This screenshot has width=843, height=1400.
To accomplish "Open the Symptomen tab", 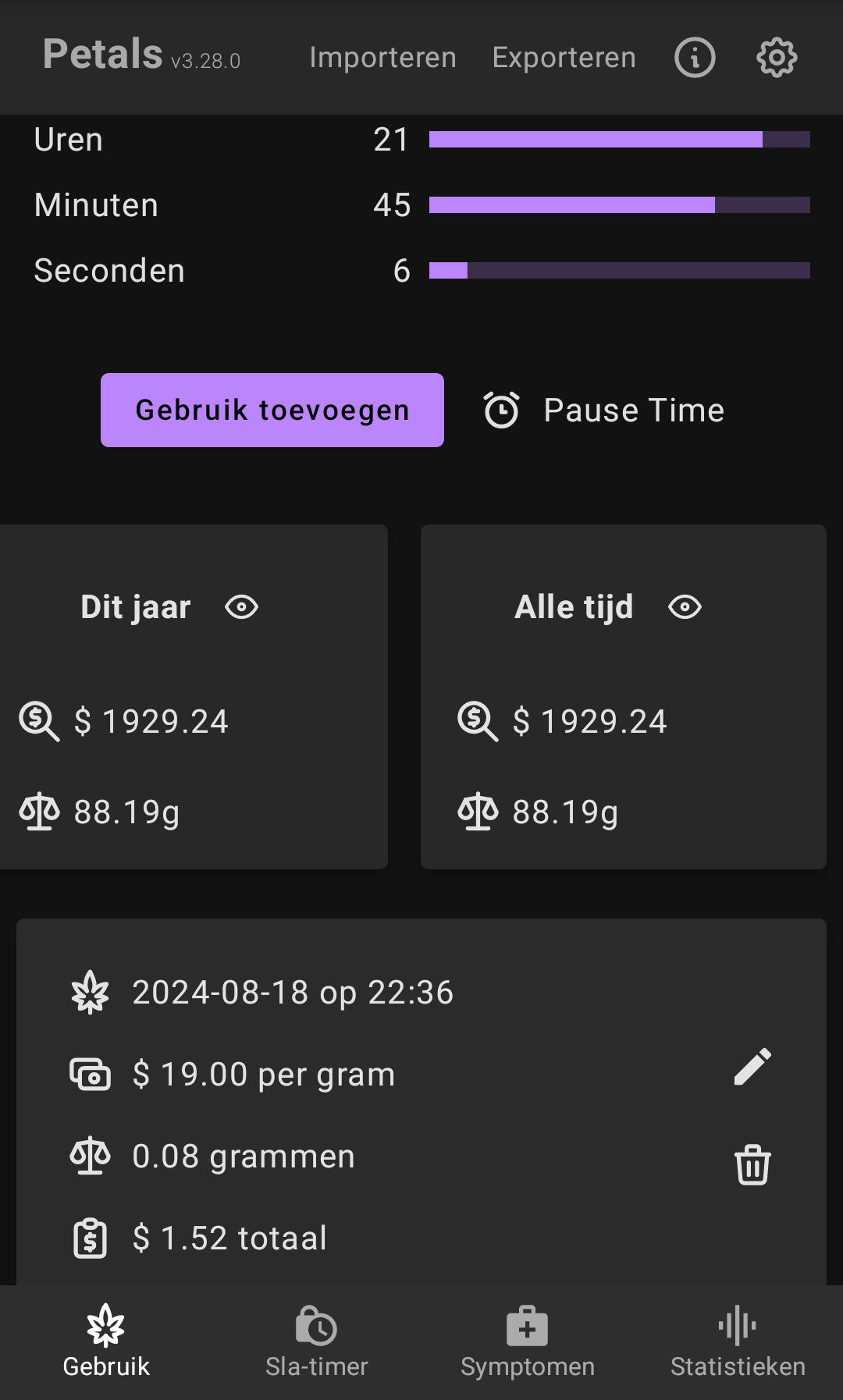I will (527, 1342).
